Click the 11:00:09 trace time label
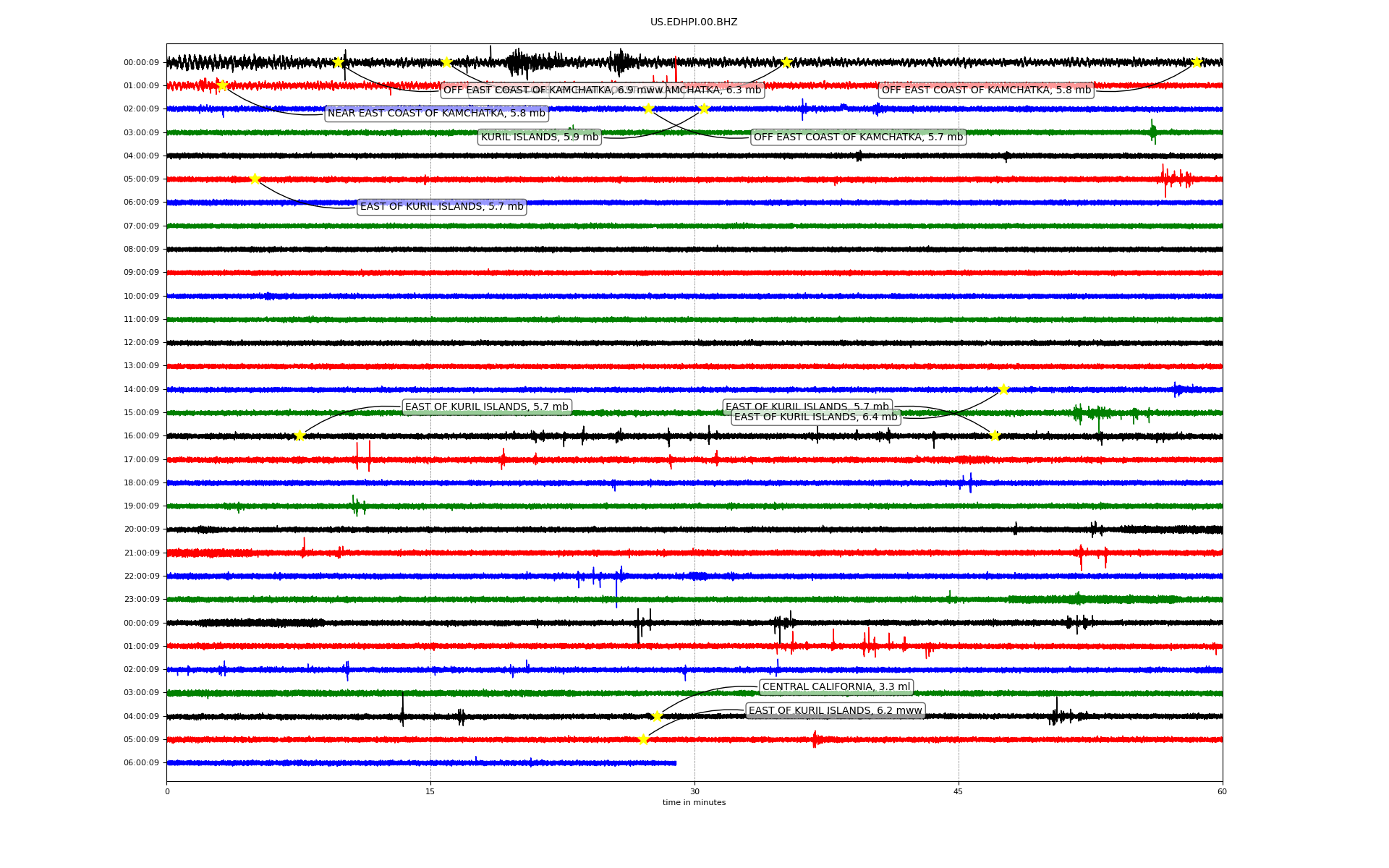The image size is (1389, 868). (x=141, y=320)
